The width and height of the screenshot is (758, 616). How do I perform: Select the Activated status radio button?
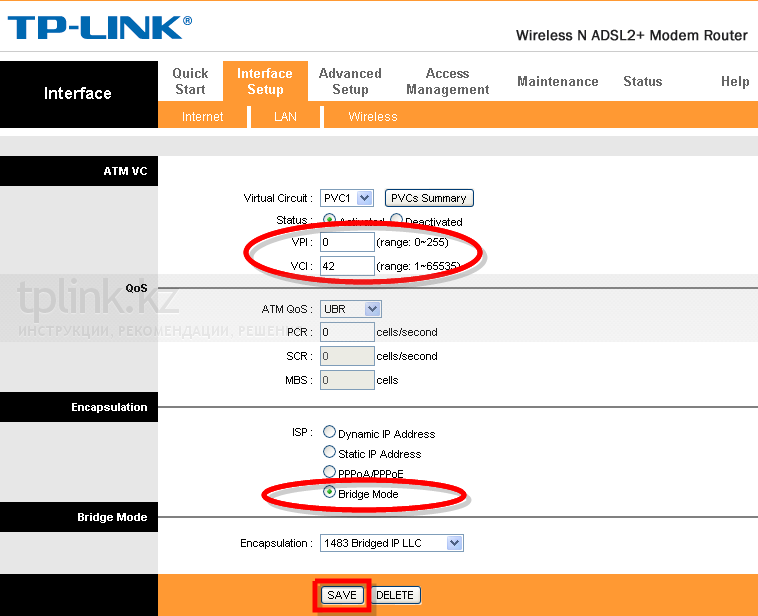(x=329, y=220)
